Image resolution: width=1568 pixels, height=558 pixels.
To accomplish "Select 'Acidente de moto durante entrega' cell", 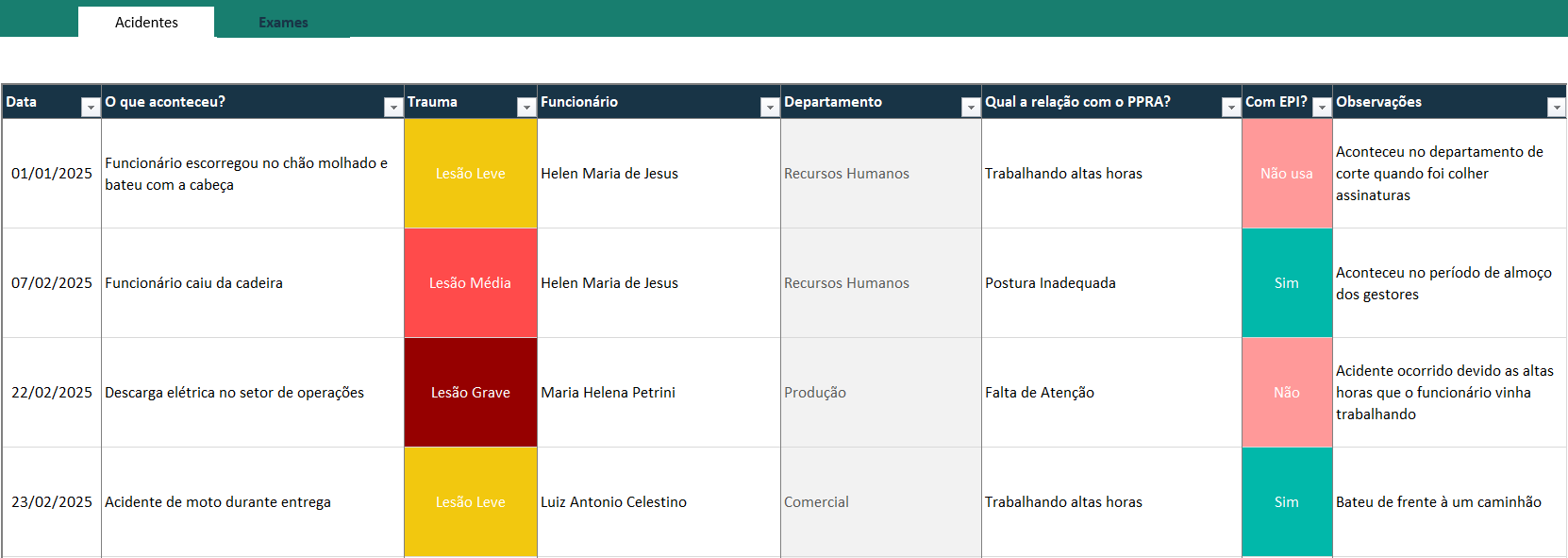I will coord(218,502).
